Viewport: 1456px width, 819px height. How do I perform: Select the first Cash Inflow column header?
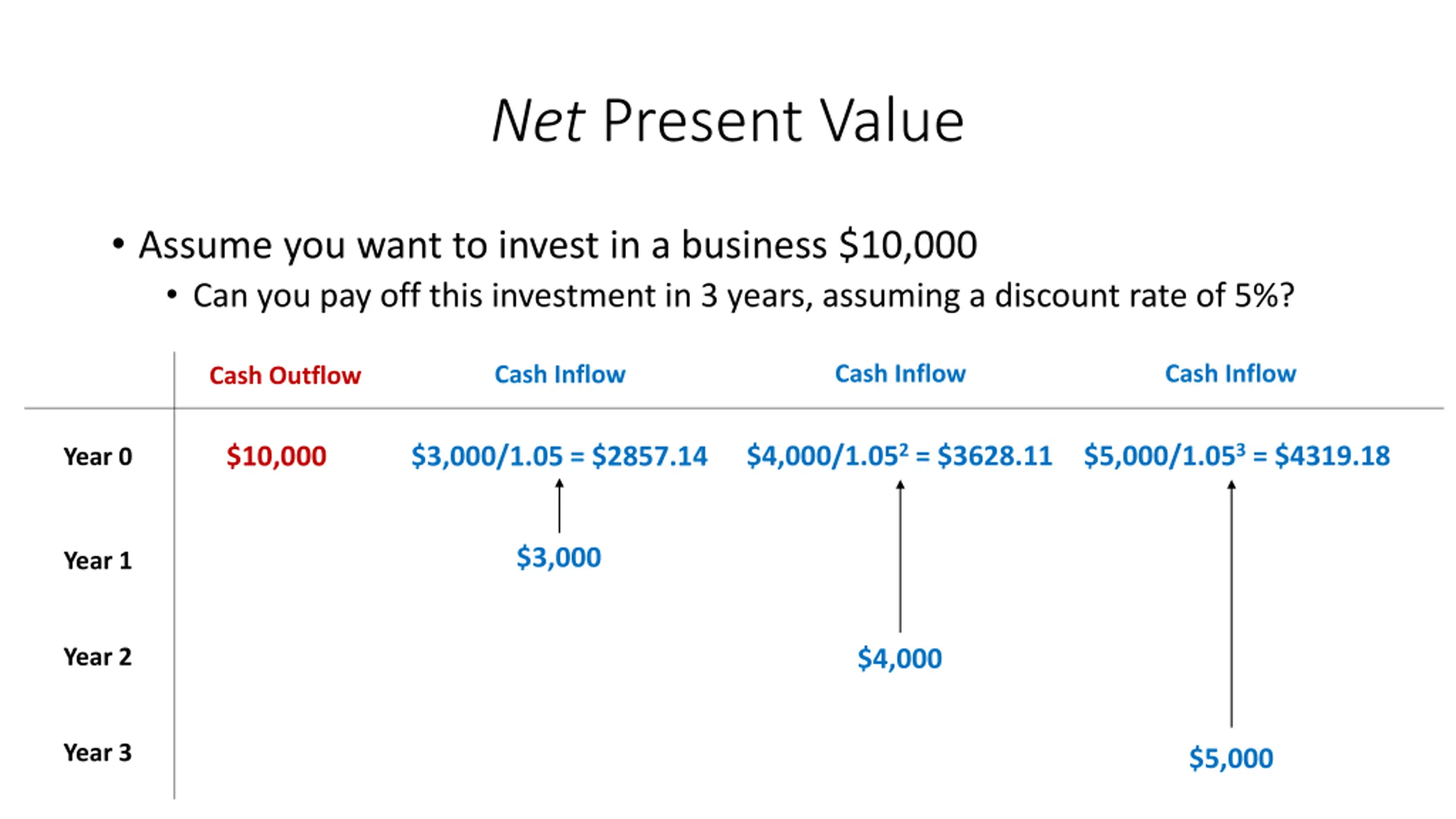pos(560,374)
